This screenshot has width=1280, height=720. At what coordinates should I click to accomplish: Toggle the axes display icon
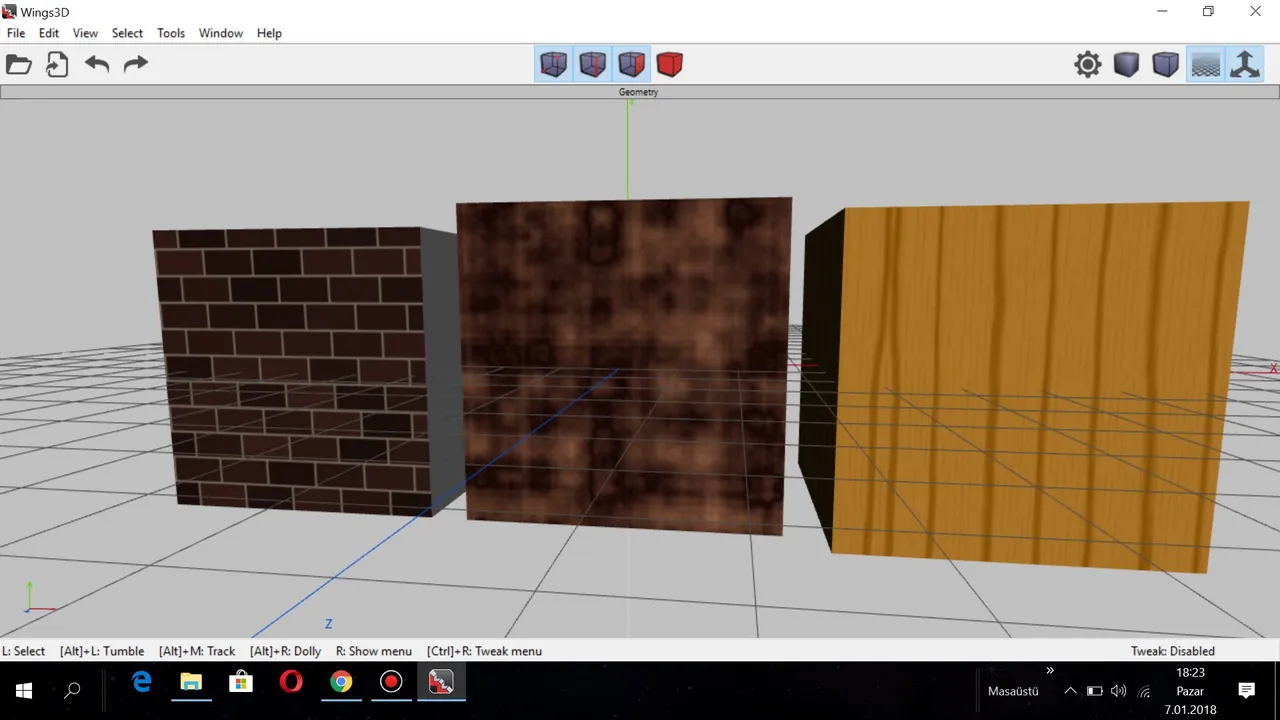1245,65
